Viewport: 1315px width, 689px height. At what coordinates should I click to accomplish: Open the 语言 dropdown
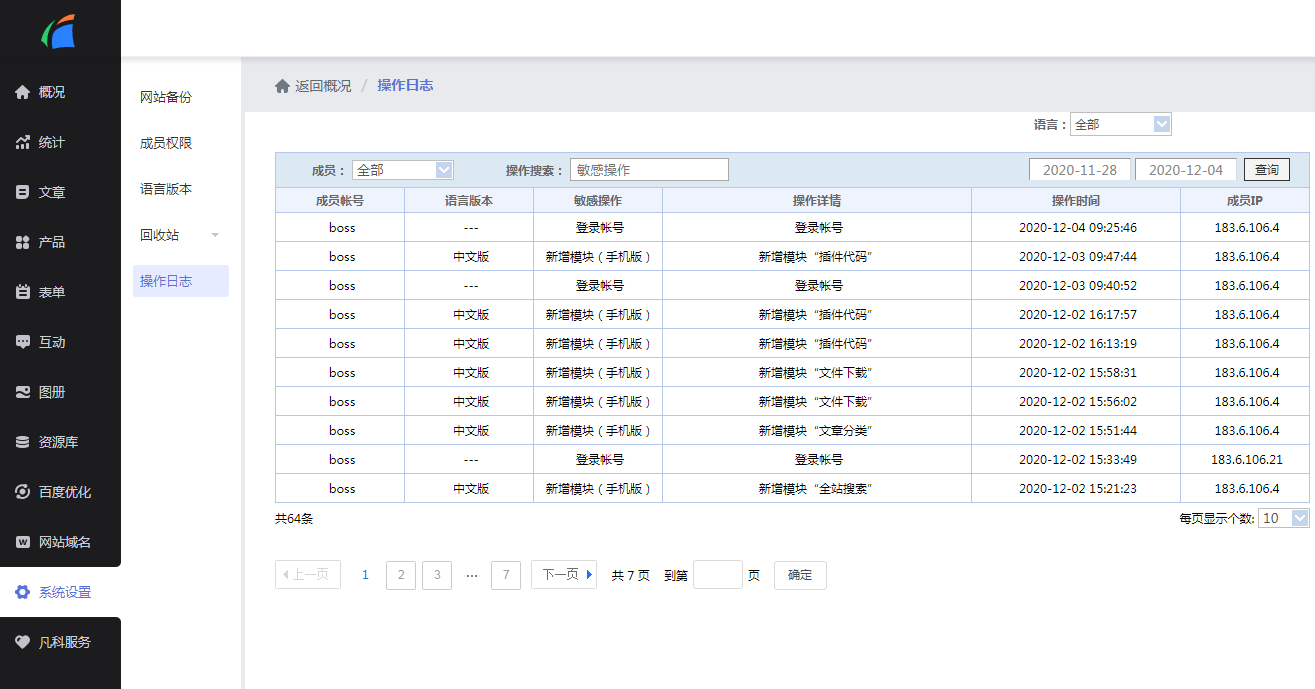click(x=1120, y=124)
